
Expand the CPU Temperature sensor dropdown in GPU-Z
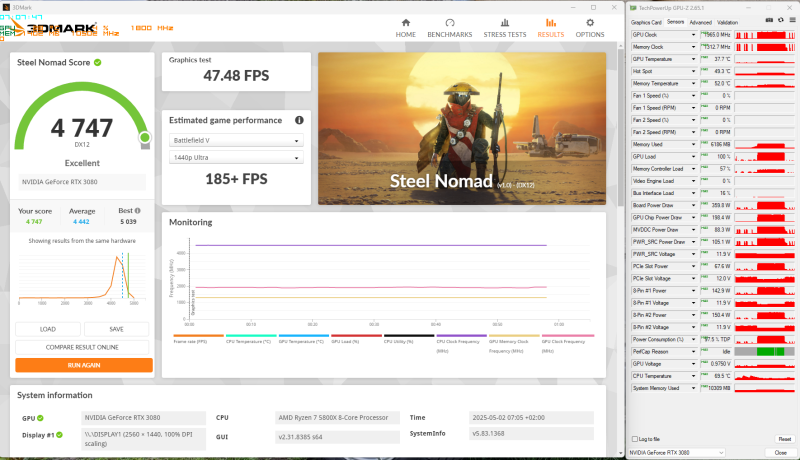pos(693,376)
